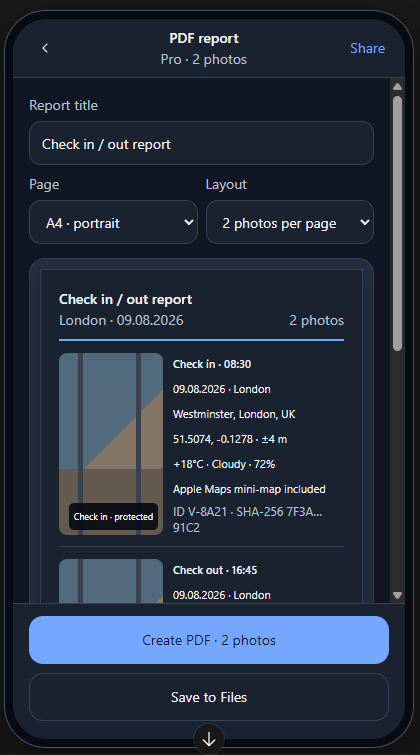Image resolution: width=420 pixels, height=755 pixels.
Task: Click 'Westminster, London, UK' address text
Action: pos(234,414)
